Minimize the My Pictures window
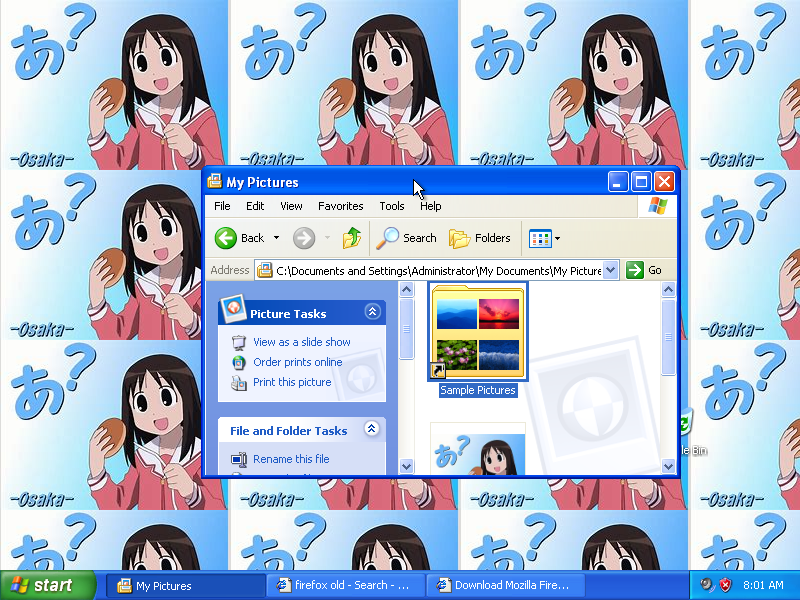The image size is (800, 600). 617,182
